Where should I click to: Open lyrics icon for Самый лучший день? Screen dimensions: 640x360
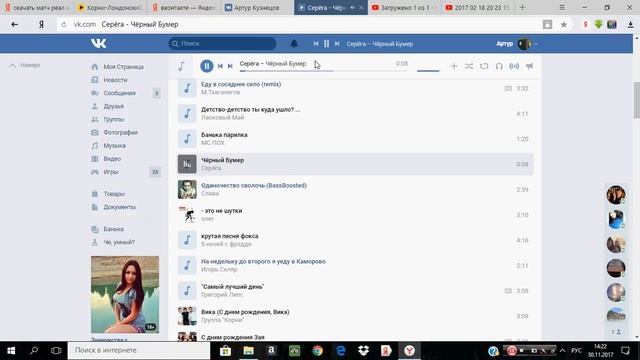[508, 291]
